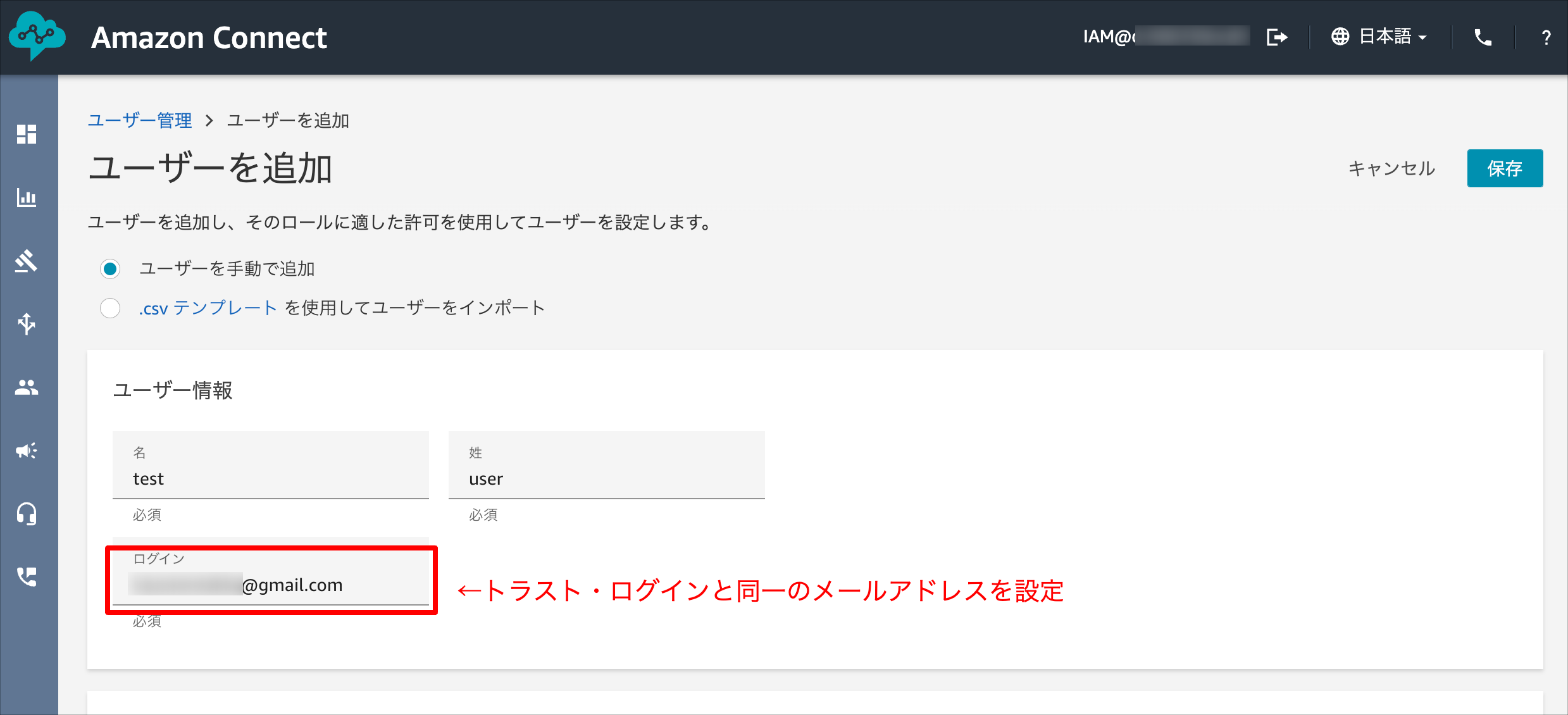Select ユーザーを手動で追加 radio button
The height and width of the screenshot is (715, 1568).
[x=110, y=269]
